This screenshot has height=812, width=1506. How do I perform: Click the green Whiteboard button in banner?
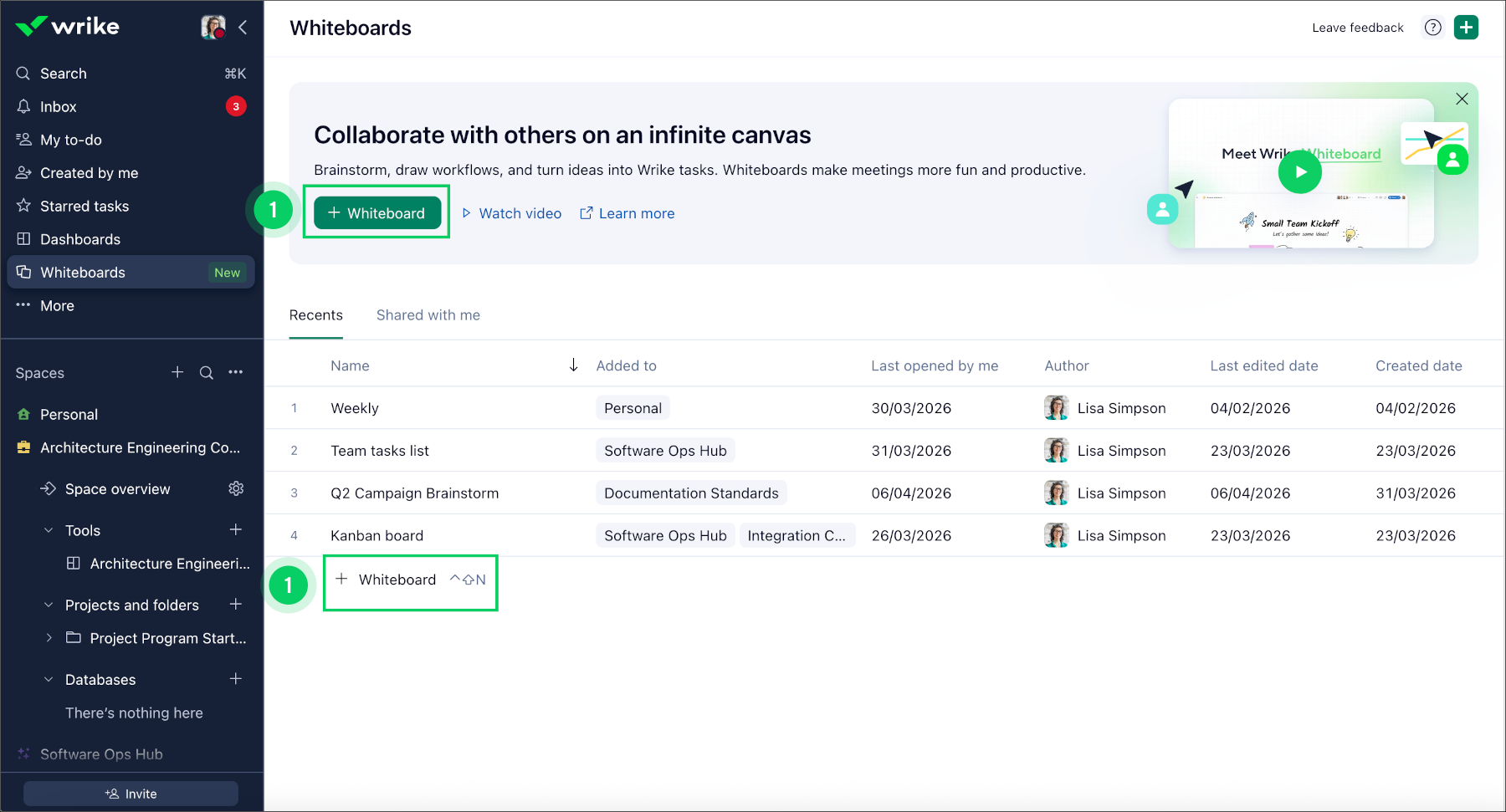377,213
